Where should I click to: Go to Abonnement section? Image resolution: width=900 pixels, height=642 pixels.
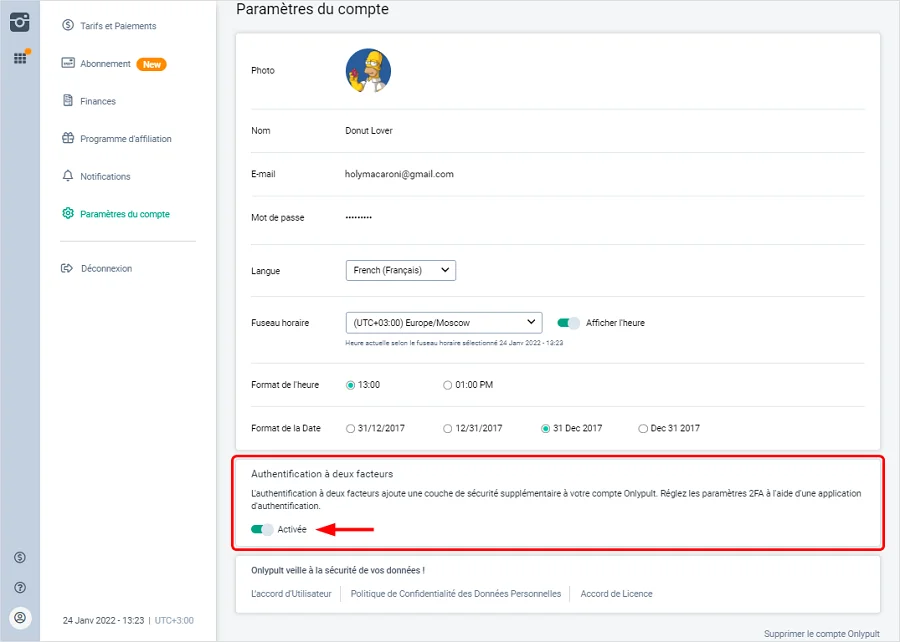[105, 64]
